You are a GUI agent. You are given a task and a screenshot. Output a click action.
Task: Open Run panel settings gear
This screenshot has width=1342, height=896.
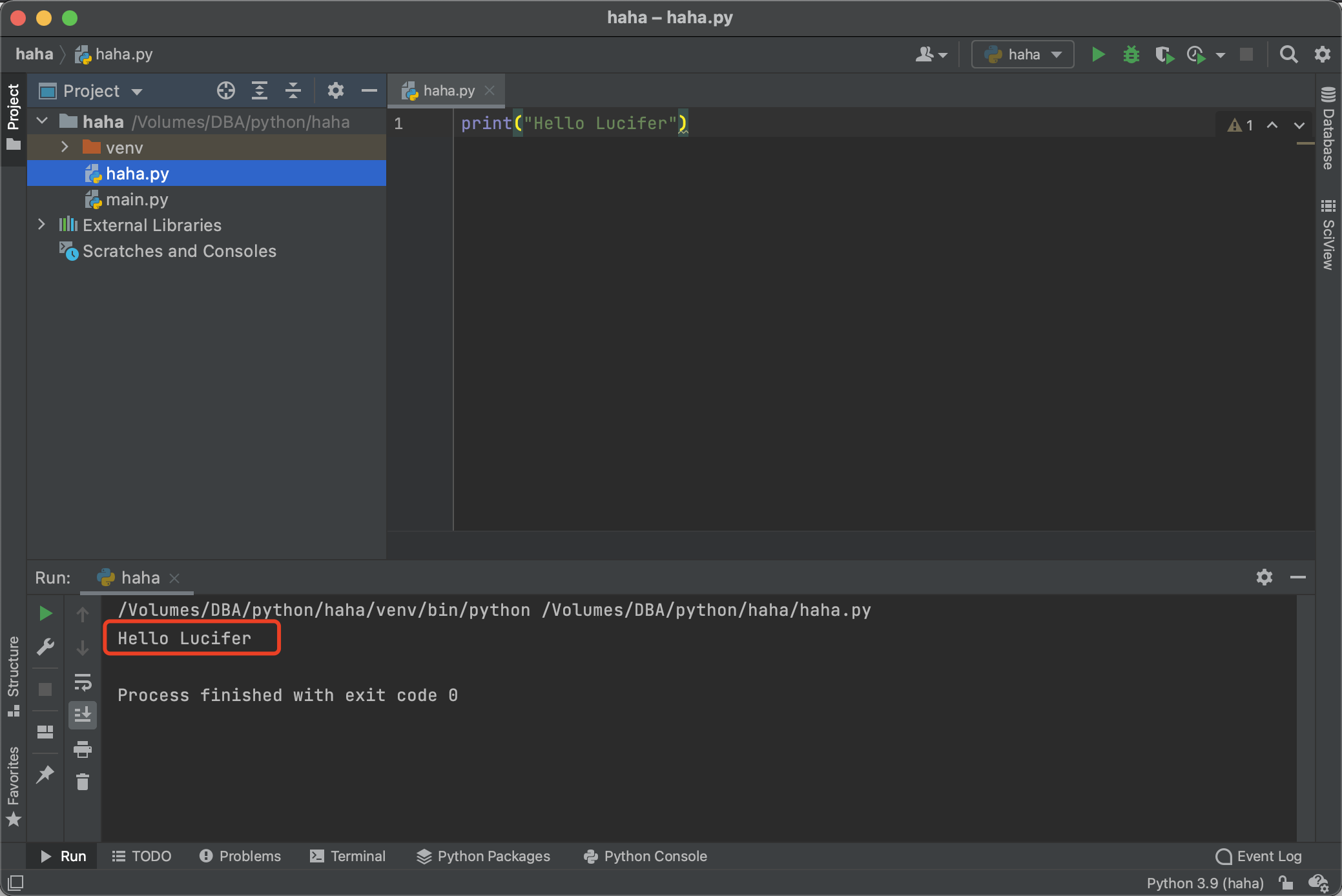(1264, 576)
